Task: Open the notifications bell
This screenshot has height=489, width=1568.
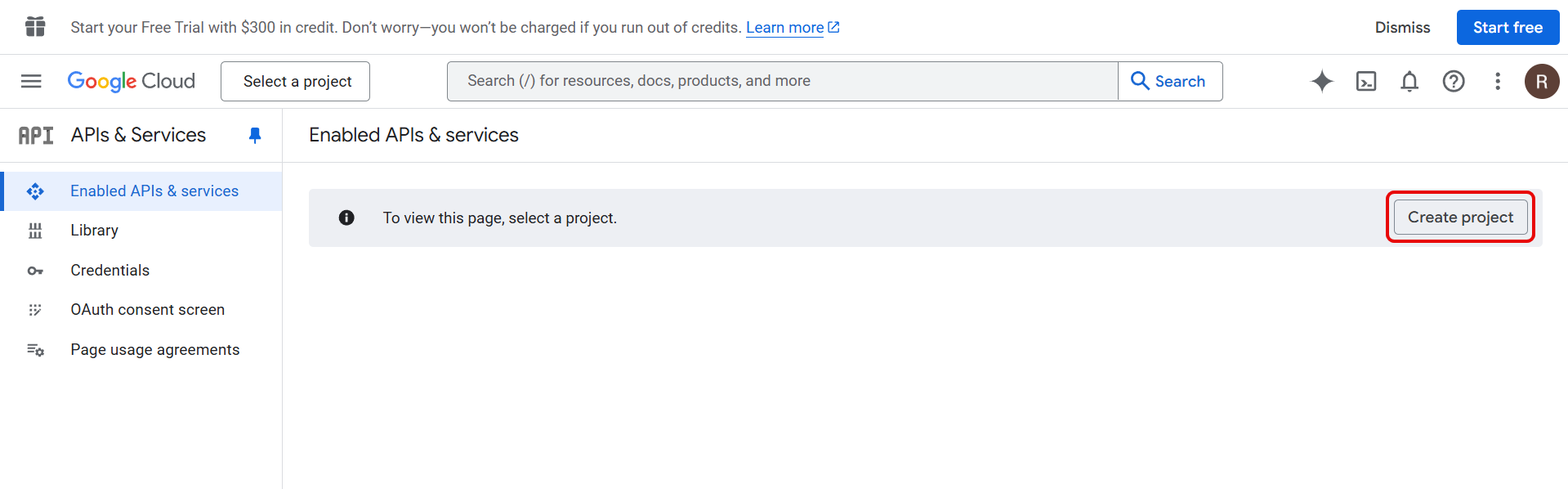Action: [1409, 81]
